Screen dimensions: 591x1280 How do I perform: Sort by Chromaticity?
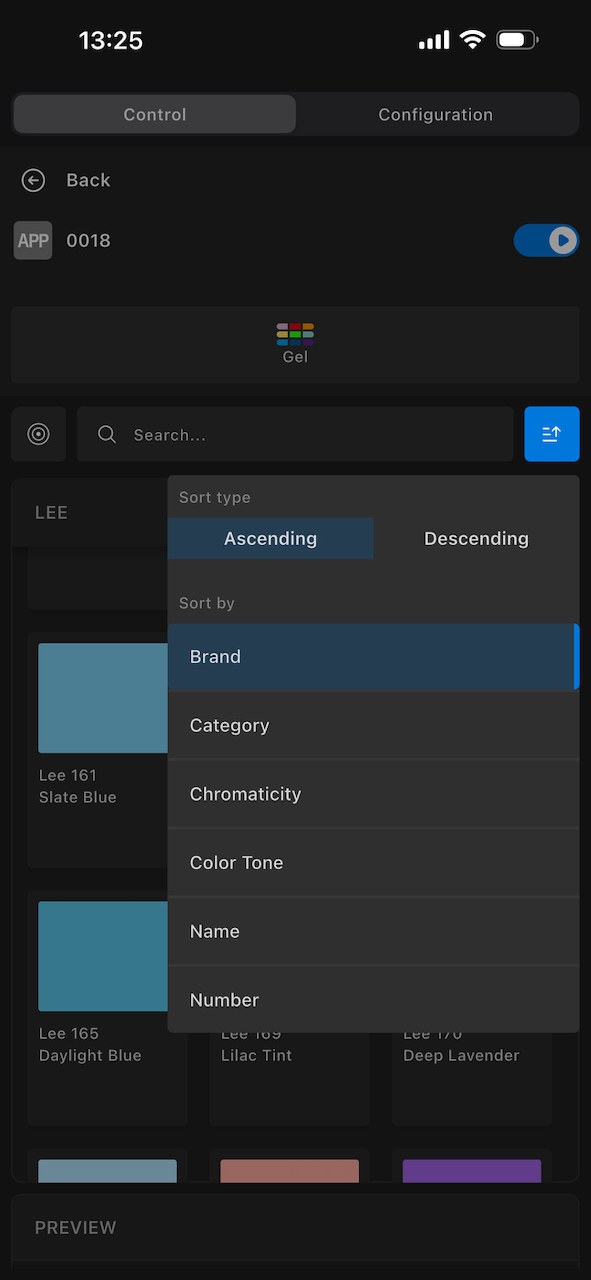click(373, 794)
